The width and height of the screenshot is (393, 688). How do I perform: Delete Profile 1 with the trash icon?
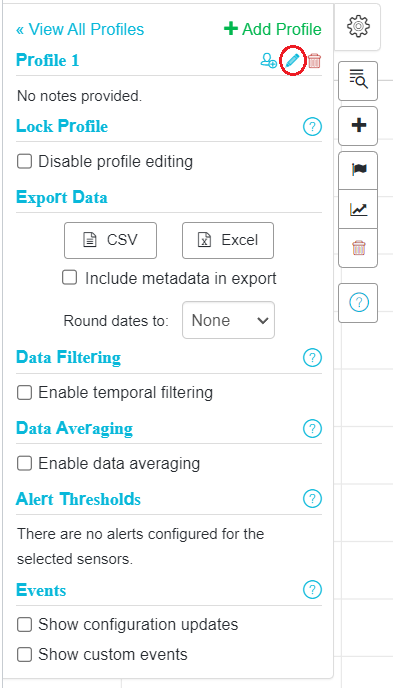[x=314, y=61]
